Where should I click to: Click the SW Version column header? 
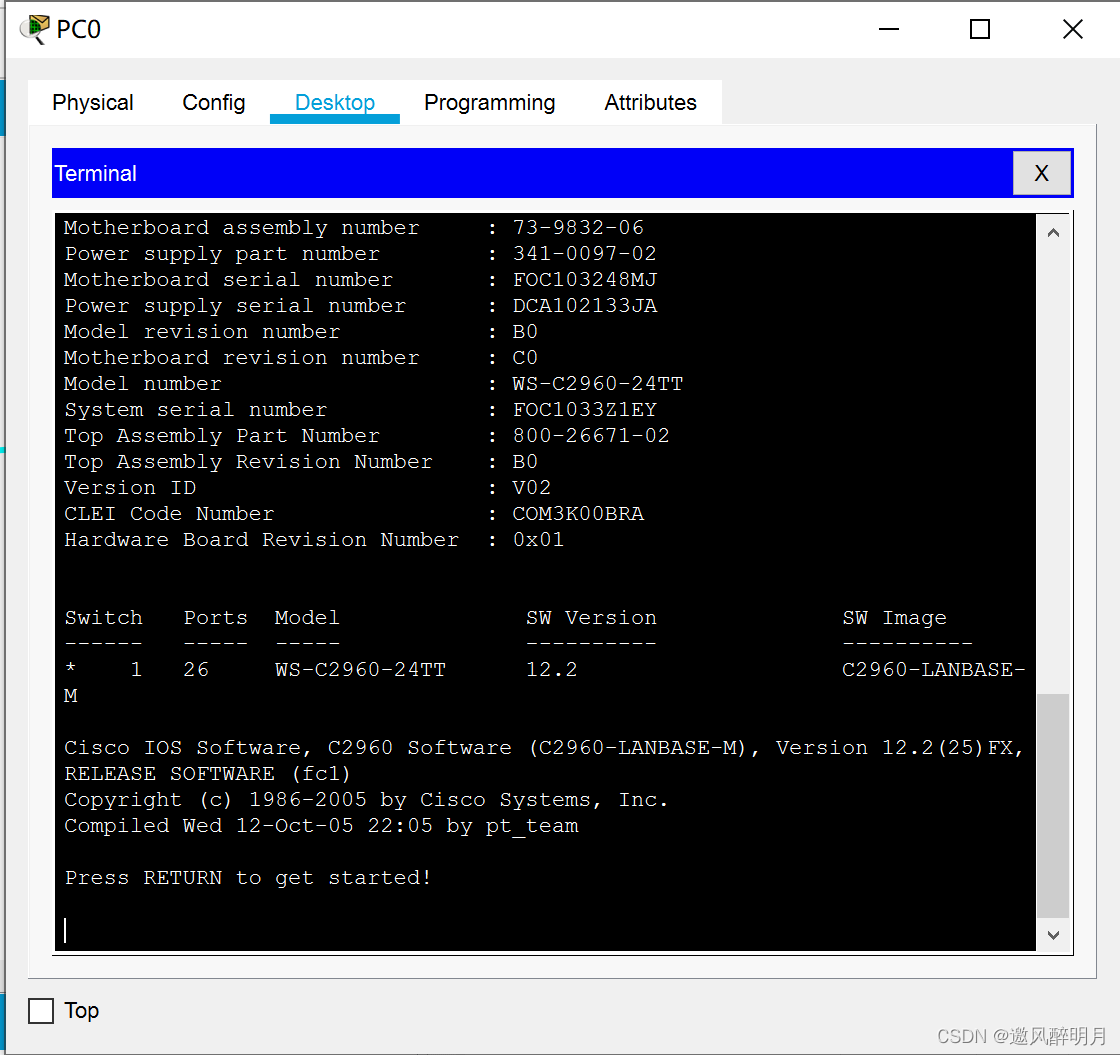click(591, 618)
